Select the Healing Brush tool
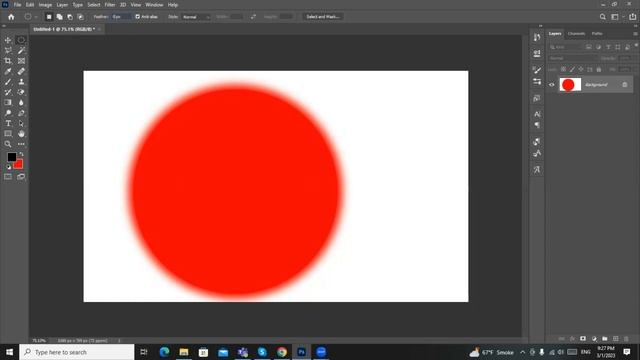The width and height of the screenshot is (640, 360). click(x=21, y=71)
